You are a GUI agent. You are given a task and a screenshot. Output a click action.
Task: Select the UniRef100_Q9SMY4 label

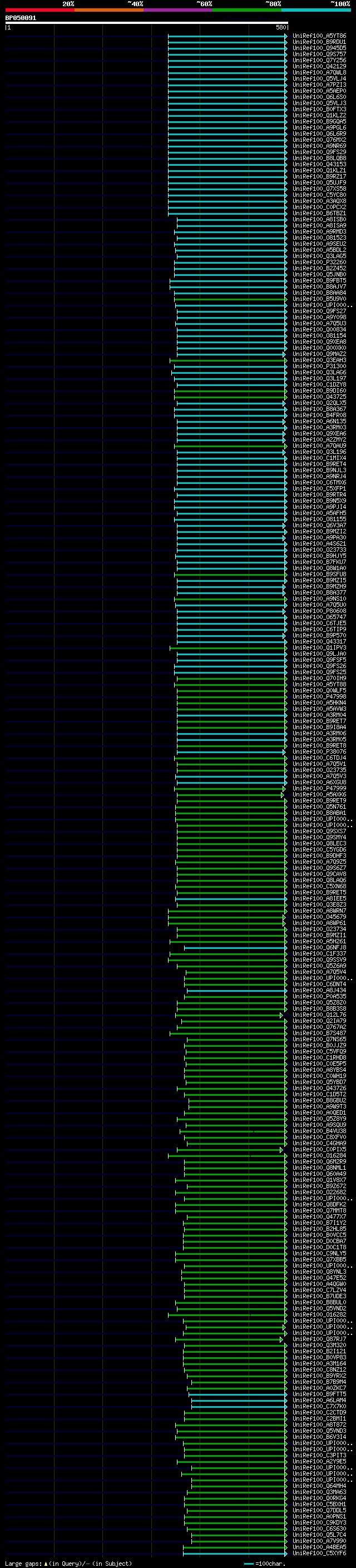[319, 837]
